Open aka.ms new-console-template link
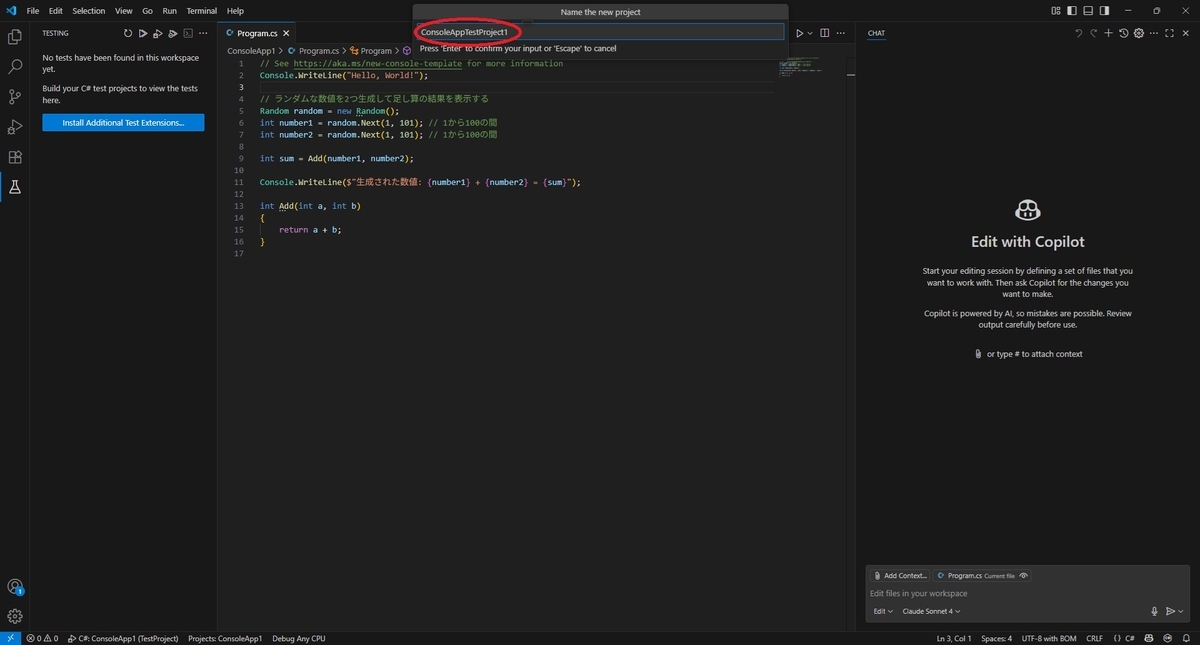Viewport: 1200px width, 645px height. click(x=378, y=63)
